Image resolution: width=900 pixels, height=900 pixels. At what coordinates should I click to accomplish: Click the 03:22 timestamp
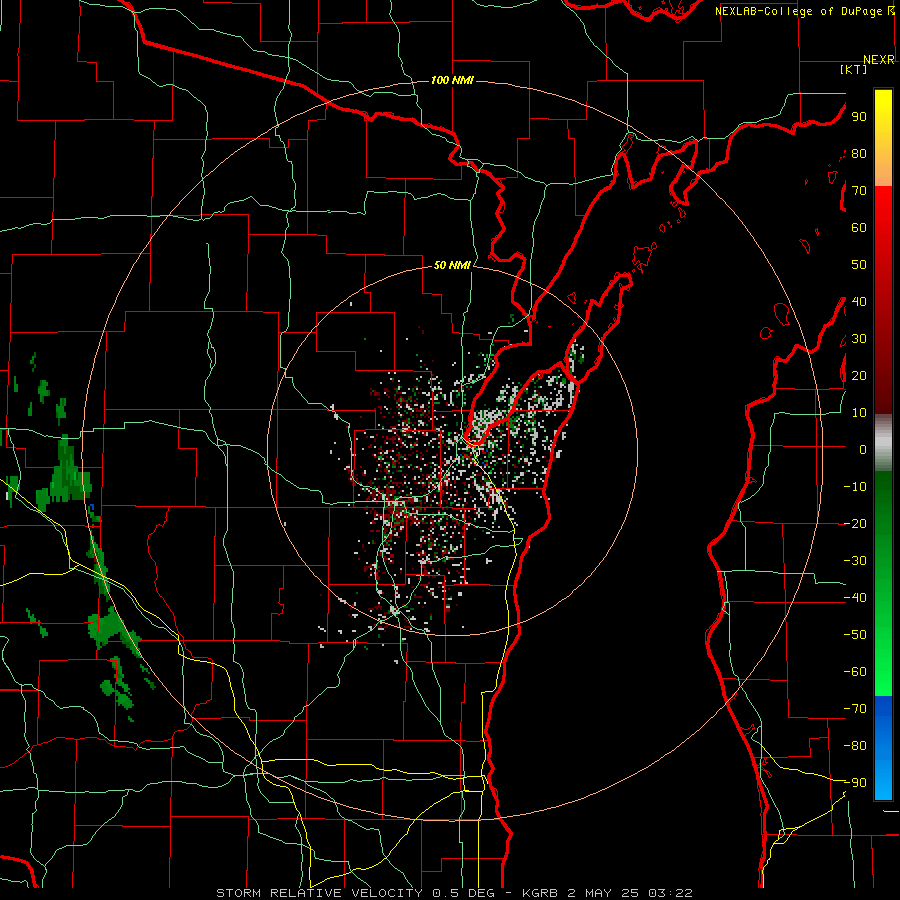click(x=670, y=893)
